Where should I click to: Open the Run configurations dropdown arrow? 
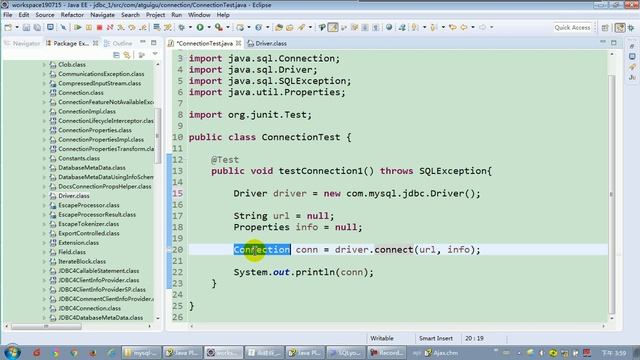click(x=209, y=27)
